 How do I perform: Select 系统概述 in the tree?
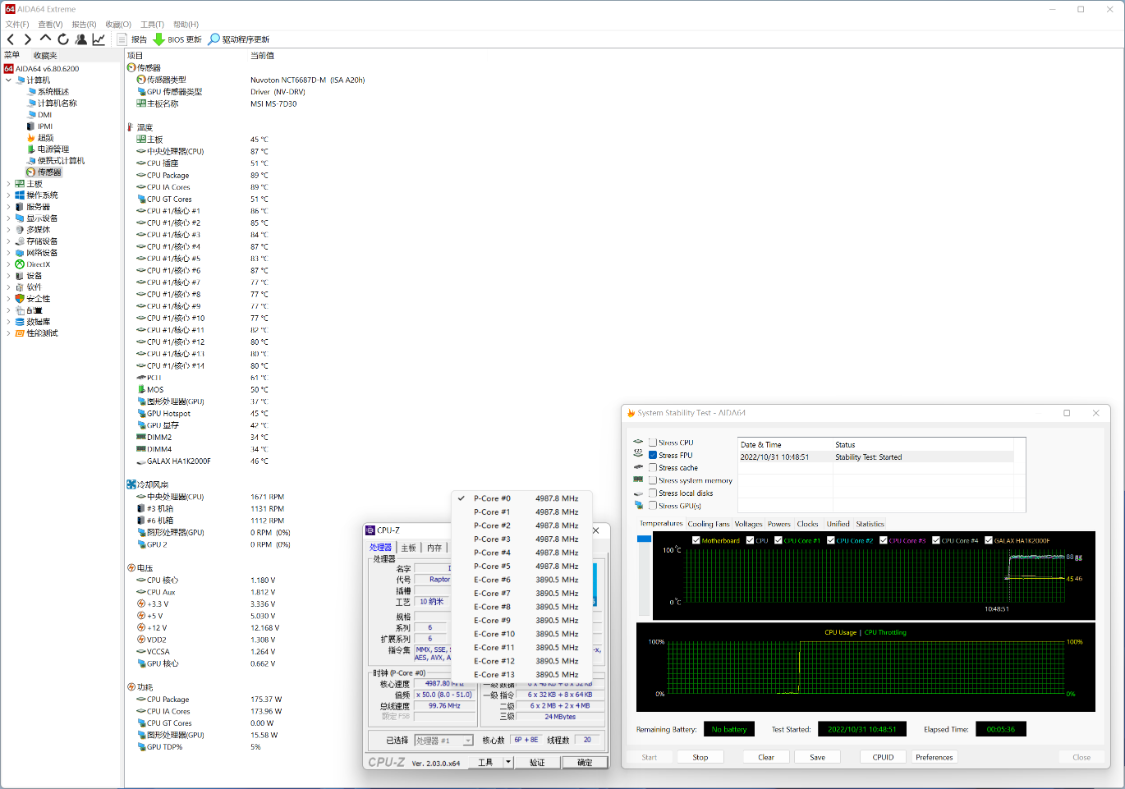[x=53, y=92]
